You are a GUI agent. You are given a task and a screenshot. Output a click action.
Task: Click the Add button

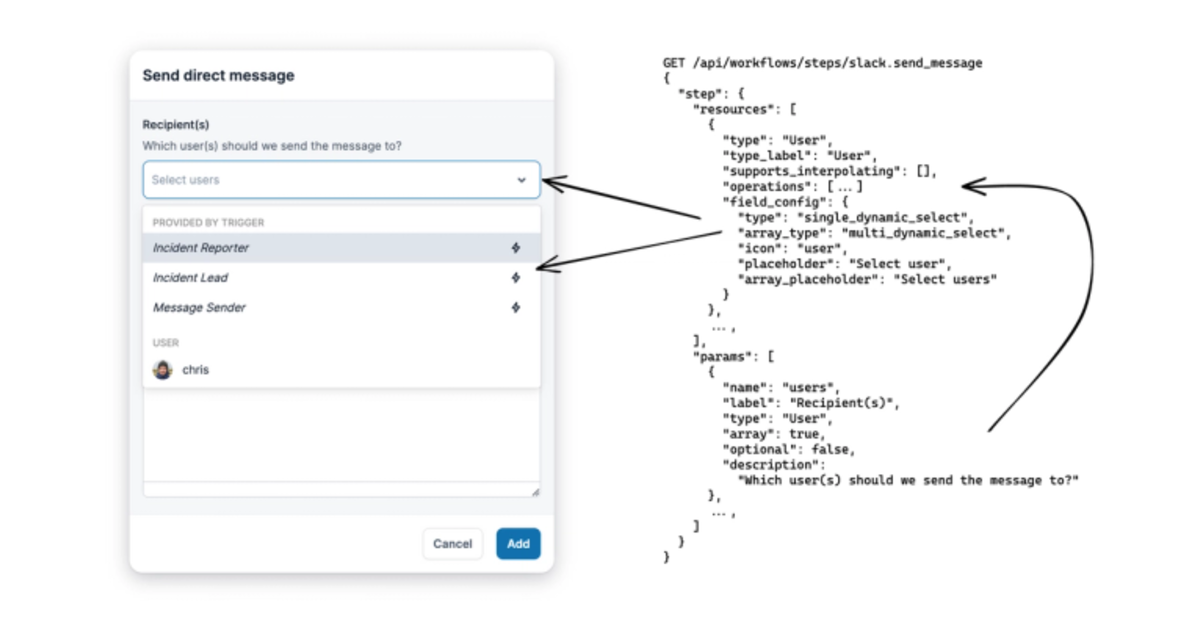(x=518, y=543)
